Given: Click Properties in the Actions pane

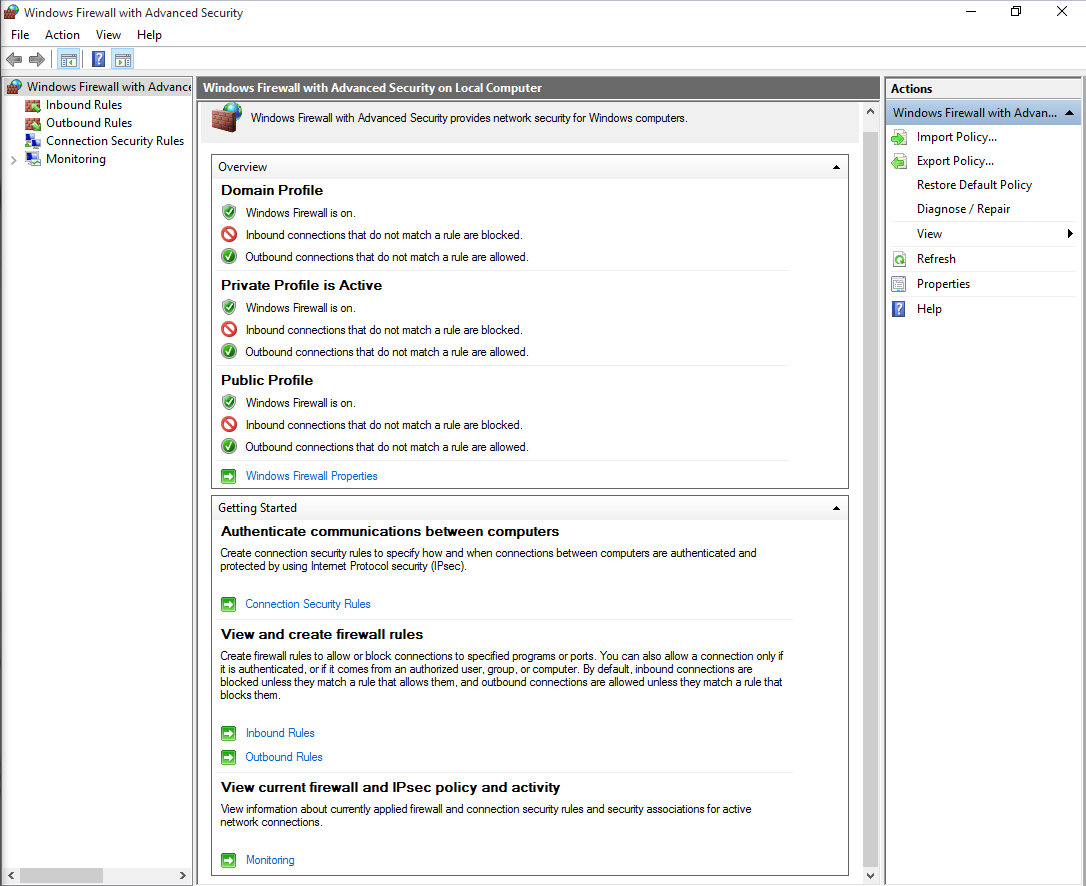Looking at the screenshot, I should [943, 284].
